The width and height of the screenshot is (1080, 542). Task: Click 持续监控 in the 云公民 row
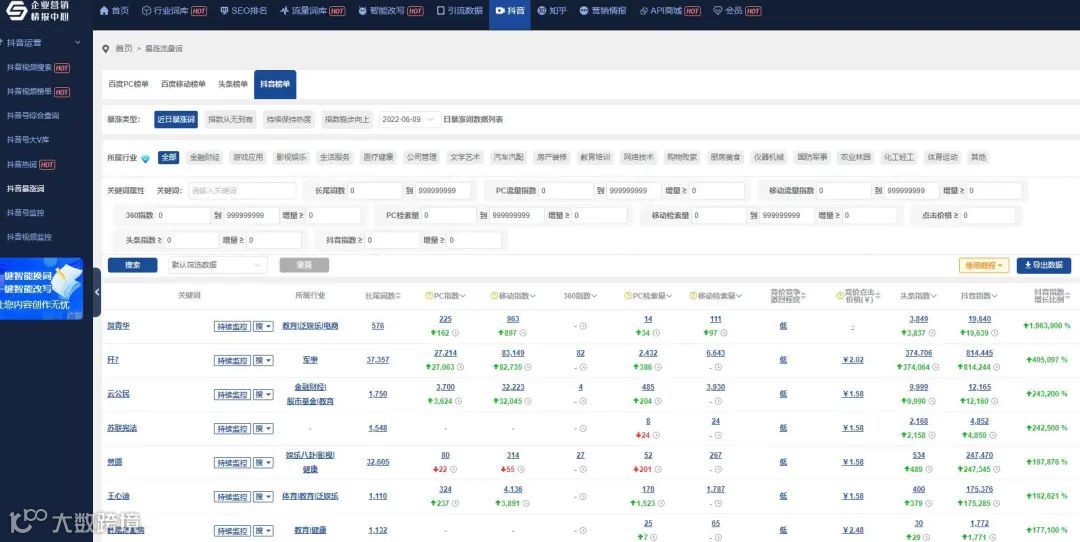click(232, 395)
